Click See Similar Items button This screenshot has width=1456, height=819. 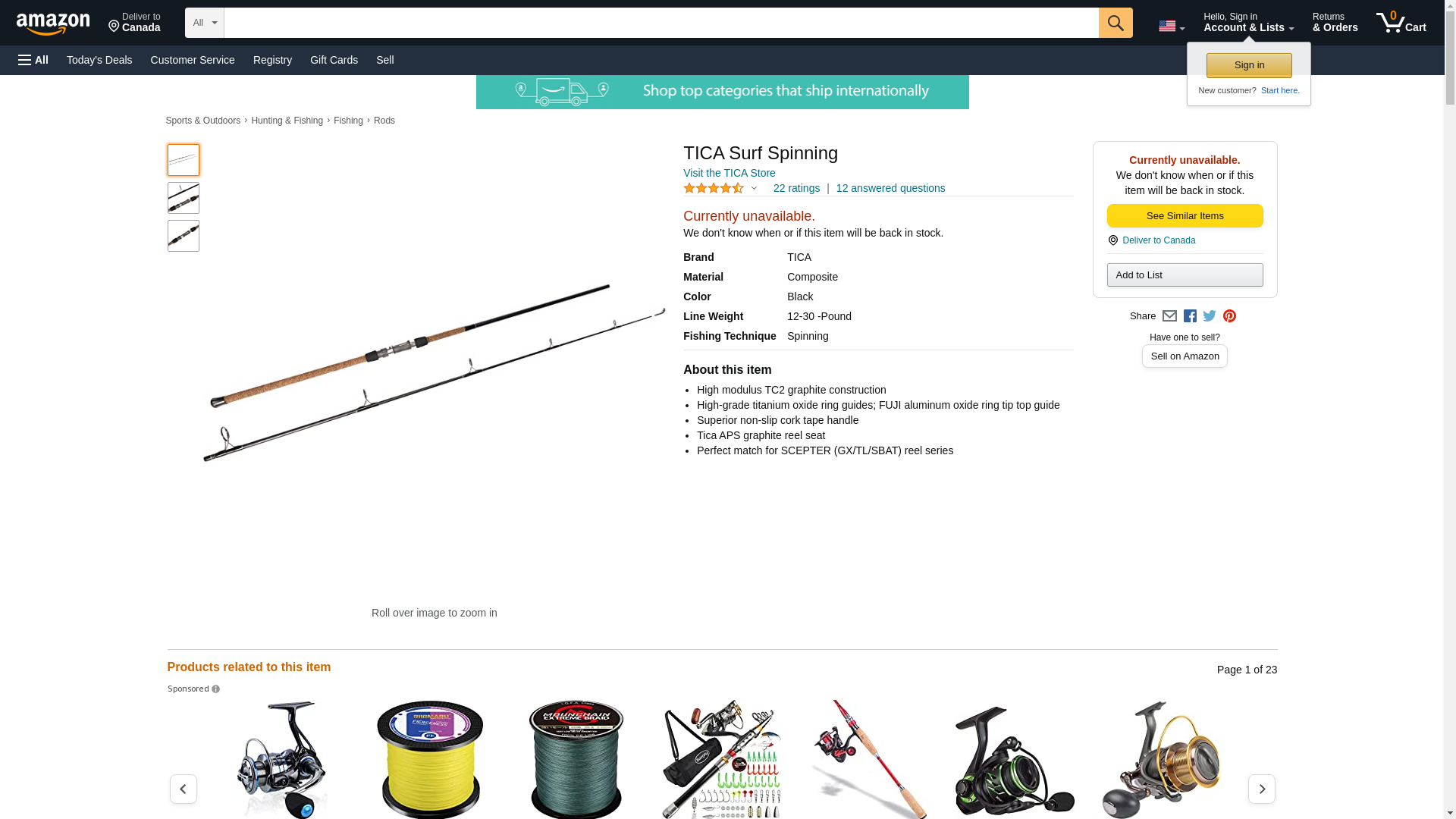click(1185, 216)
